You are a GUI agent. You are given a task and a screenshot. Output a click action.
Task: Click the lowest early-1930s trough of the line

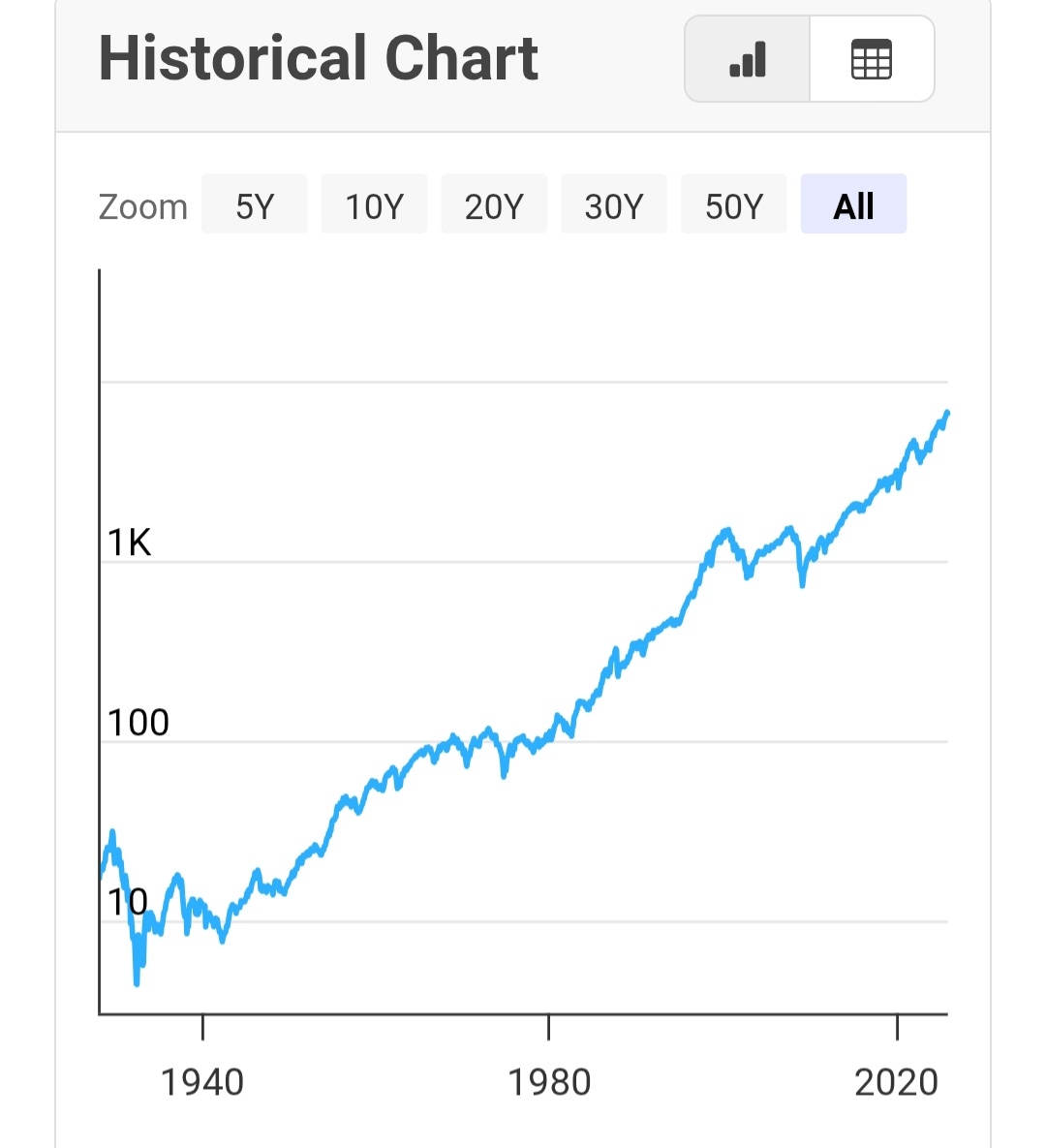click(x=137, y=982)
